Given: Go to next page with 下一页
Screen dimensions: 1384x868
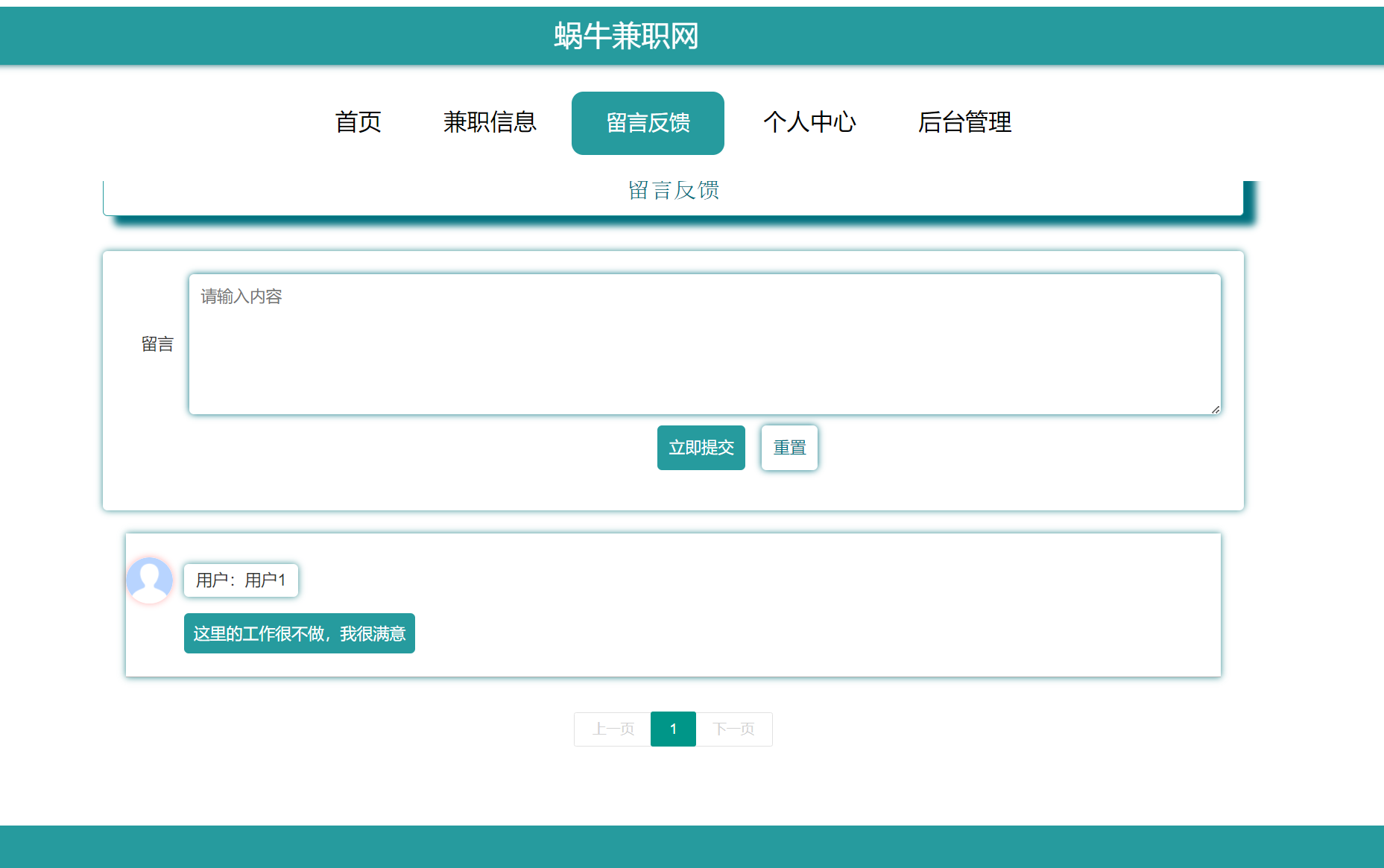Looking at the screenshot, I should tap(733, 729).
